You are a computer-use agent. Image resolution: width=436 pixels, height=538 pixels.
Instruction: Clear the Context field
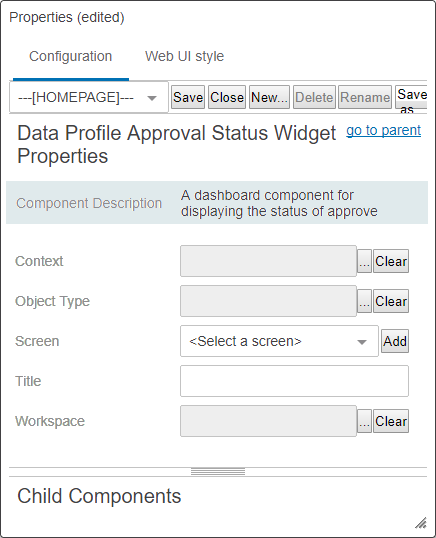[391, 261]
